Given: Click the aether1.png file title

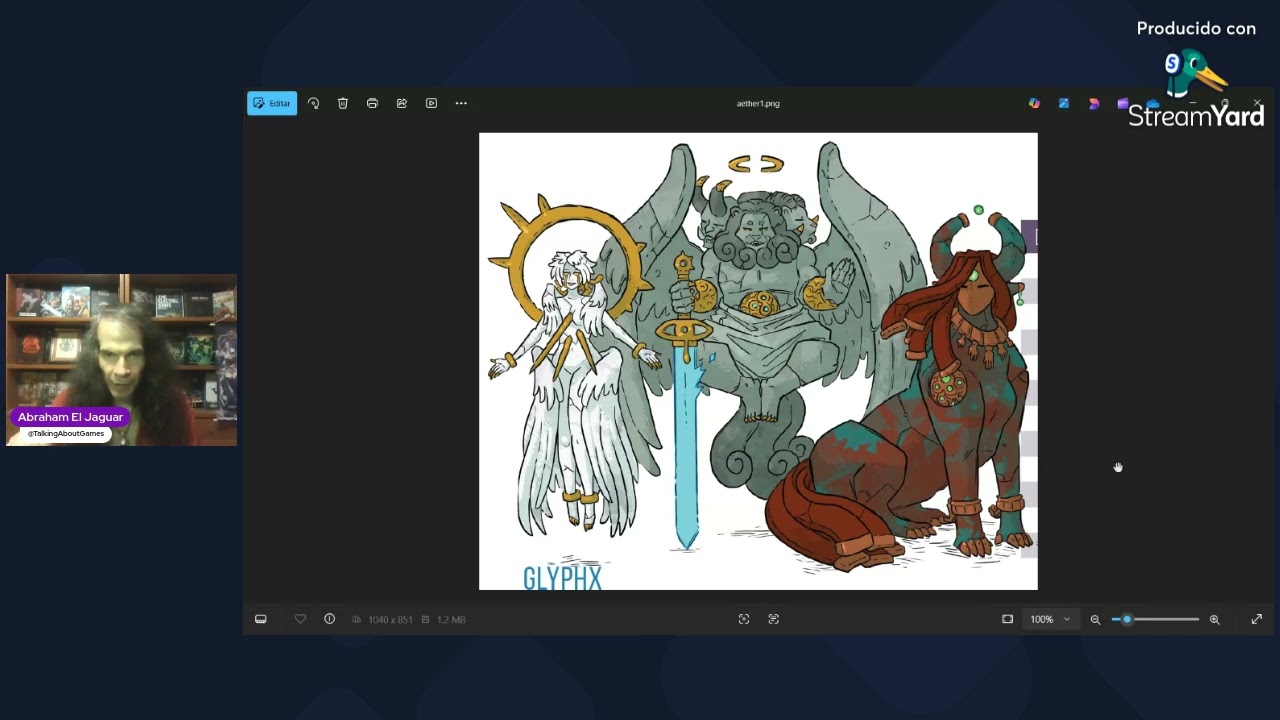Looking at the screenshot, I should pyautogui.click(x=758, y=103).
